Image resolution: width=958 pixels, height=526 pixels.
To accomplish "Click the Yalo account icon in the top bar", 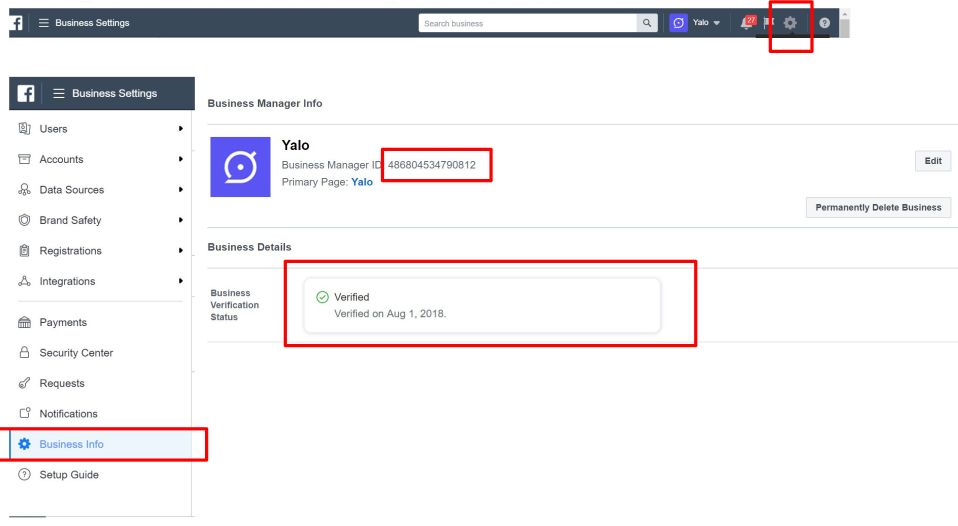I will click(x=678, y=23).
